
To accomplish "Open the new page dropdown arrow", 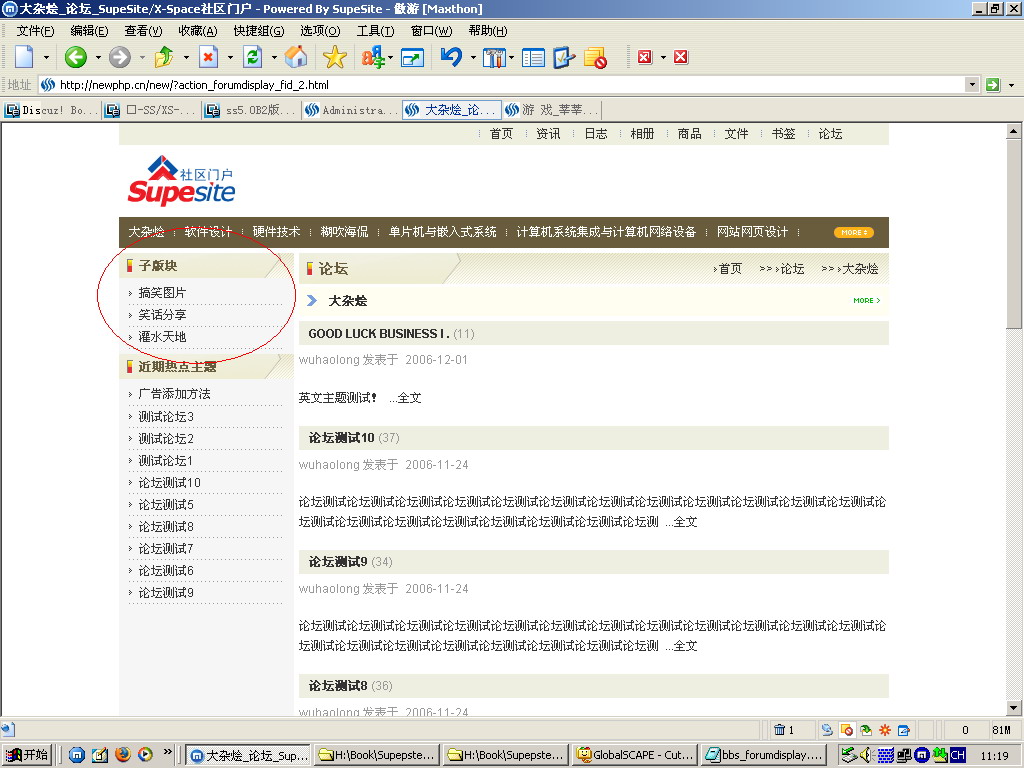I will [46, 57].
